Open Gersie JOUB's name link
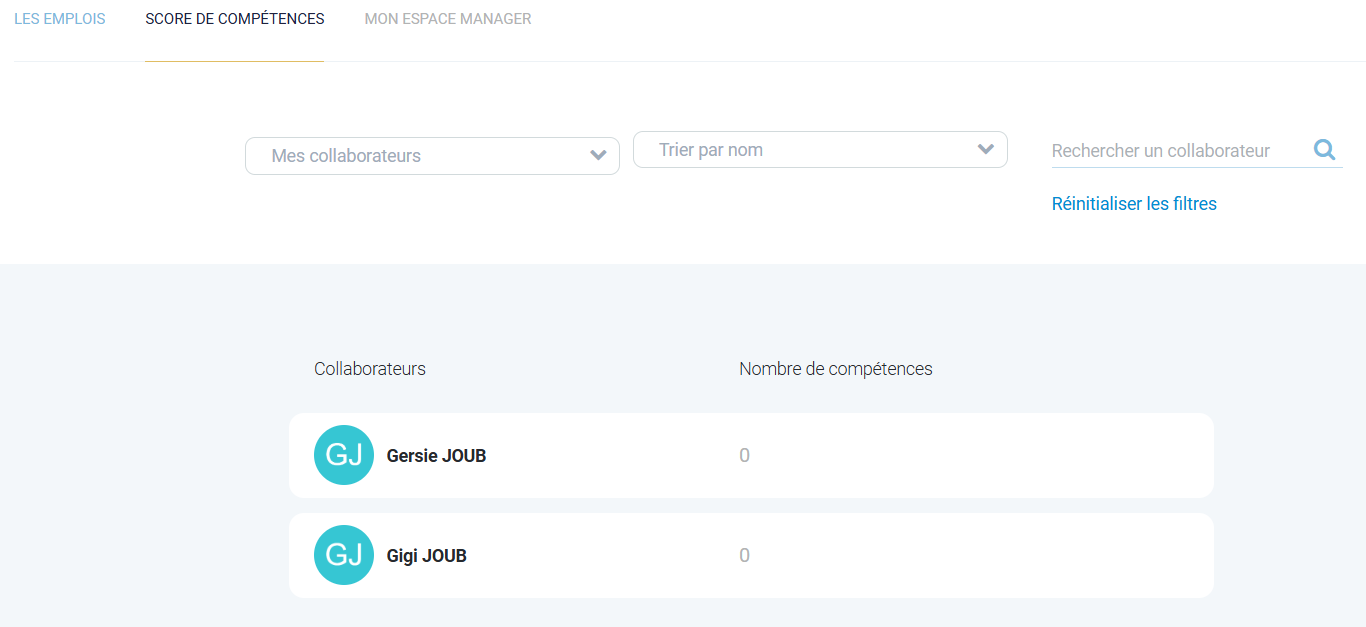The width and height of the screenshot is (1366, 627). coord(436,456)
